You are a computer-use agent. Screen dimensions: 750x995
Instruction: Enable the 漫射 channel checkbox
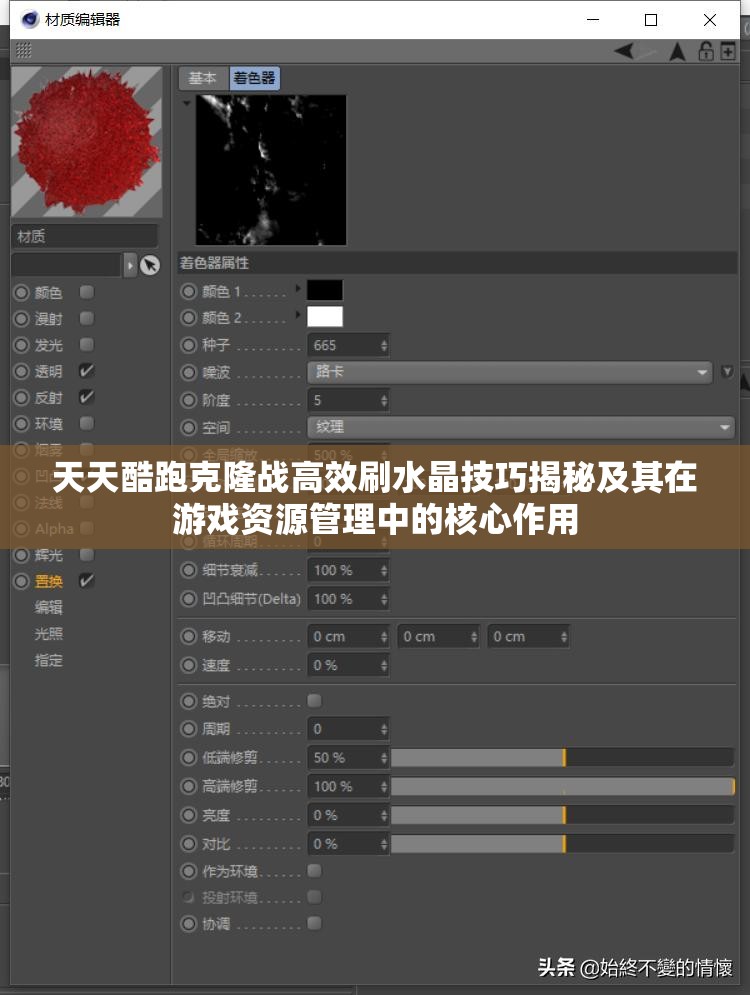[x=87, y=318]
